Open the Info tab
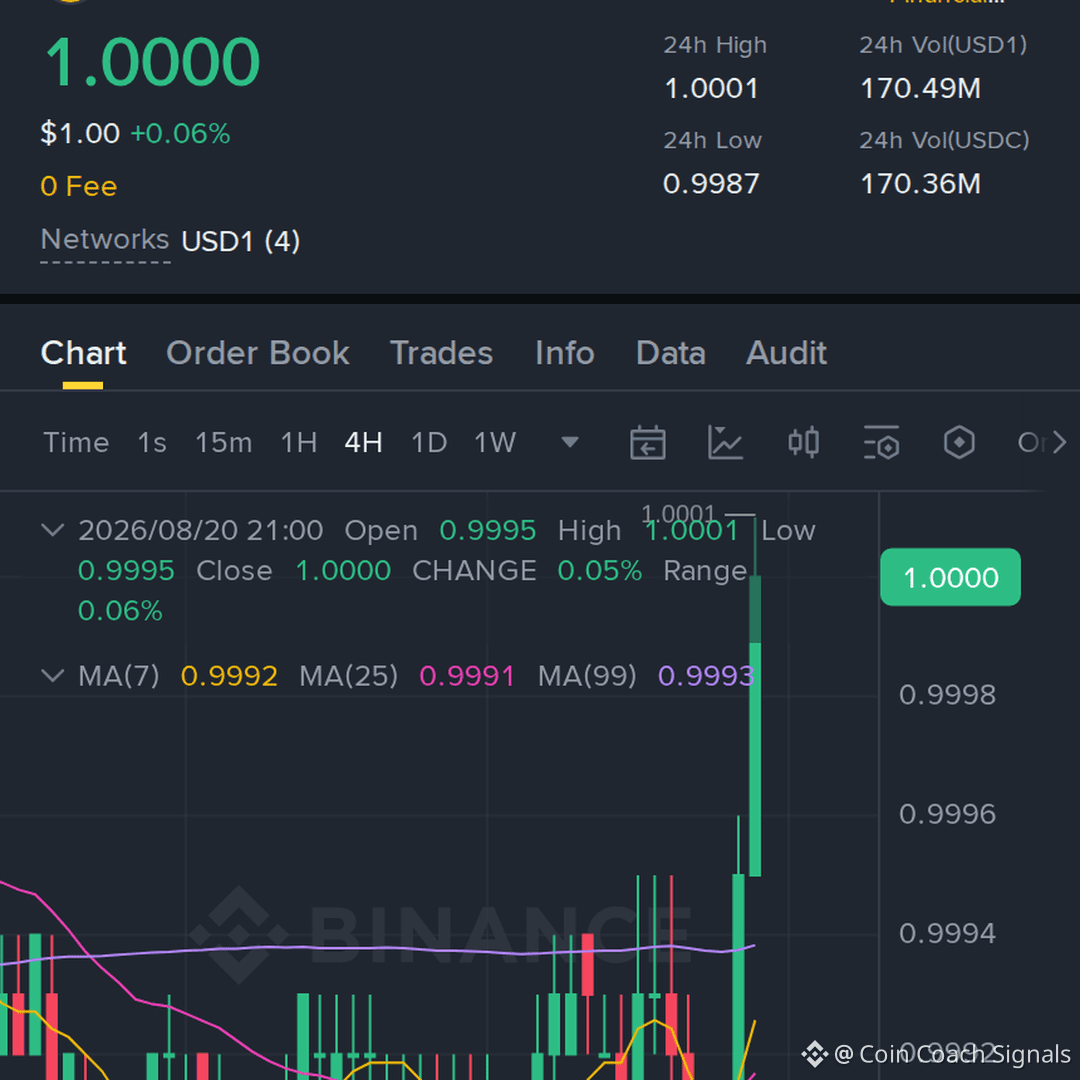Viewport: 1080px width, 1080px height. (x=565, y=353)
